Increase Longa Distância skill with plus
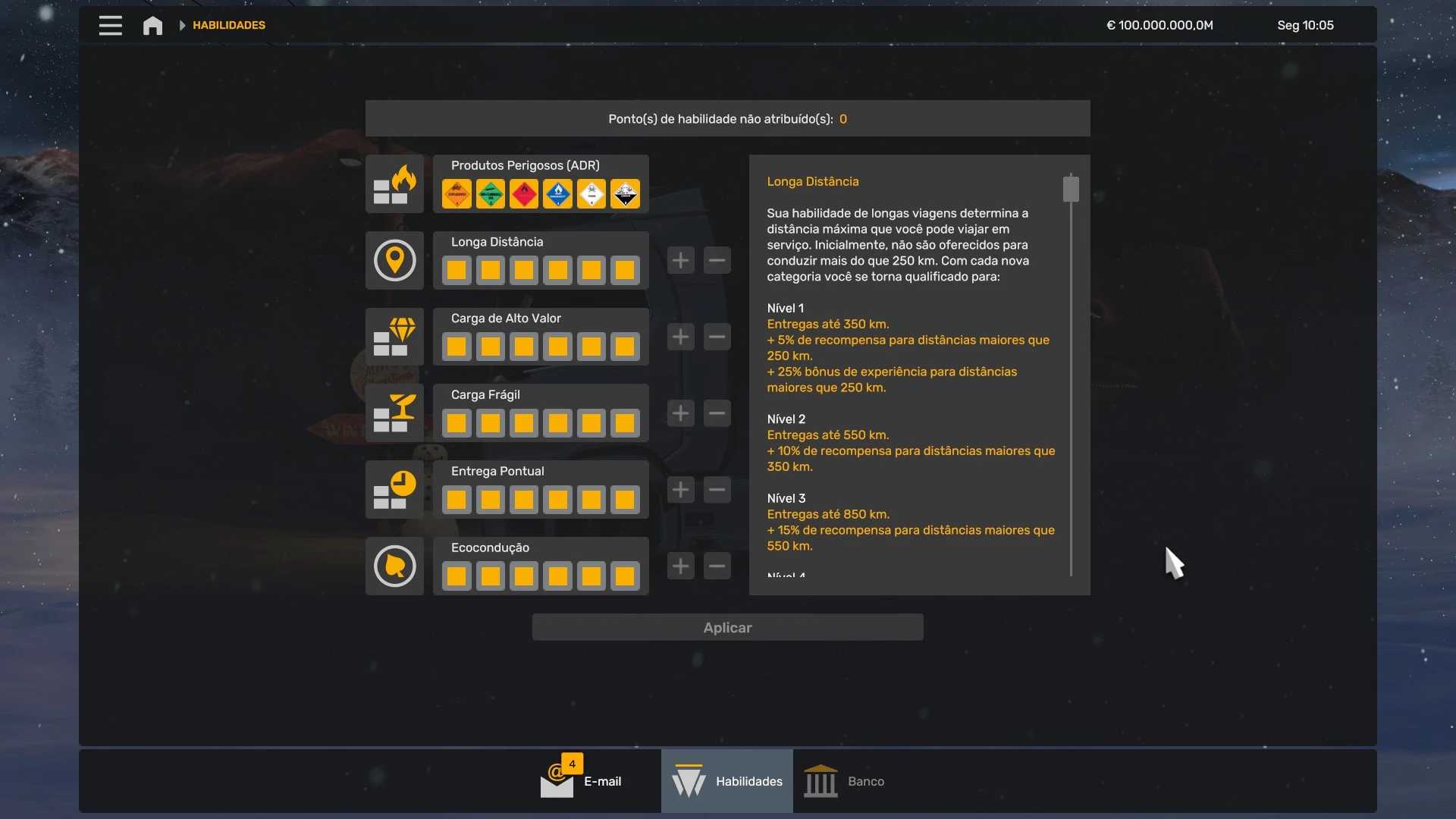Image resolution: width=1456 pixels, height=819 pixels. click(x=680, y=261)
